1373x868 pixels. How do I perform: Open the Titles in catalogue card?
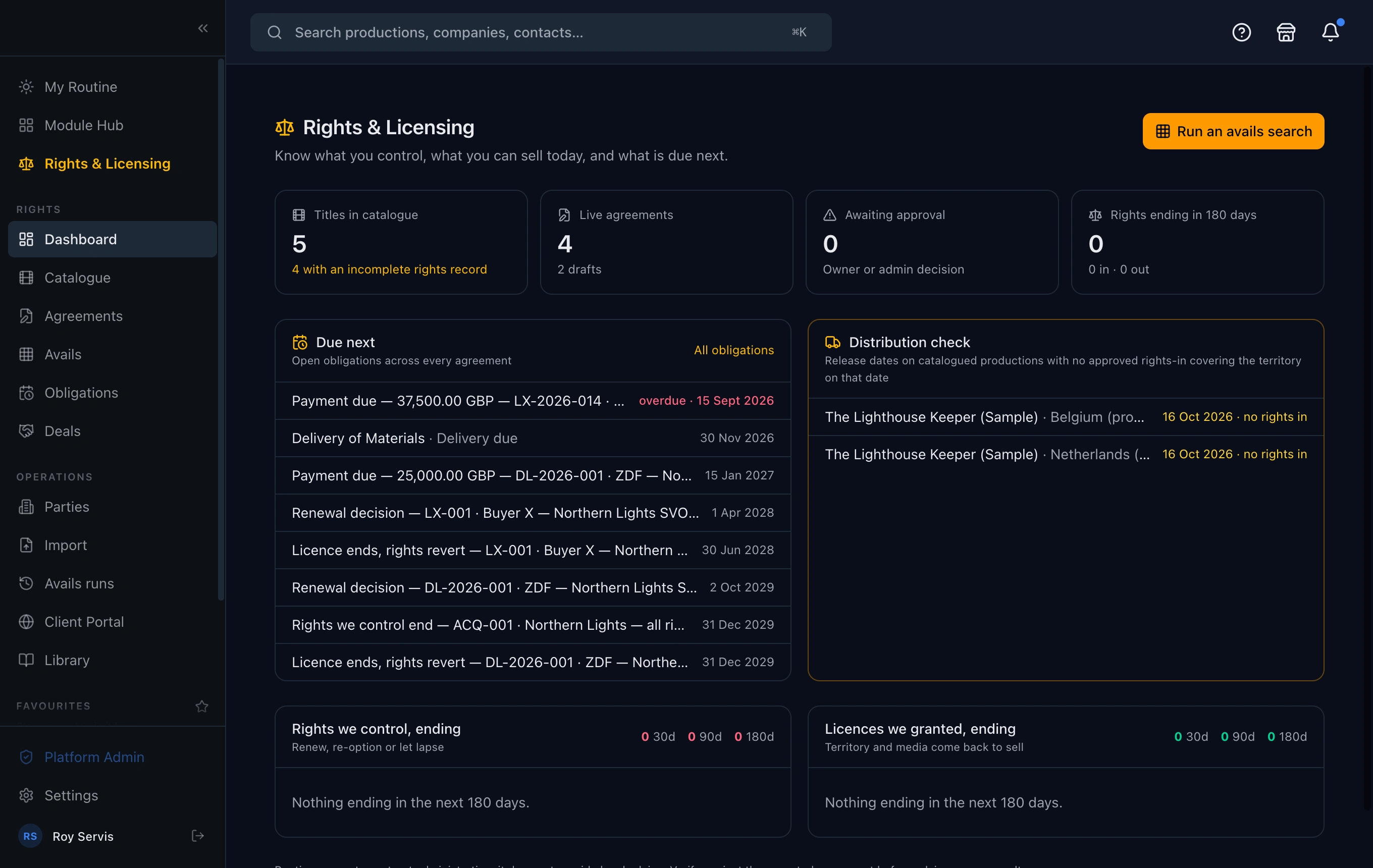tap(401, 242)
